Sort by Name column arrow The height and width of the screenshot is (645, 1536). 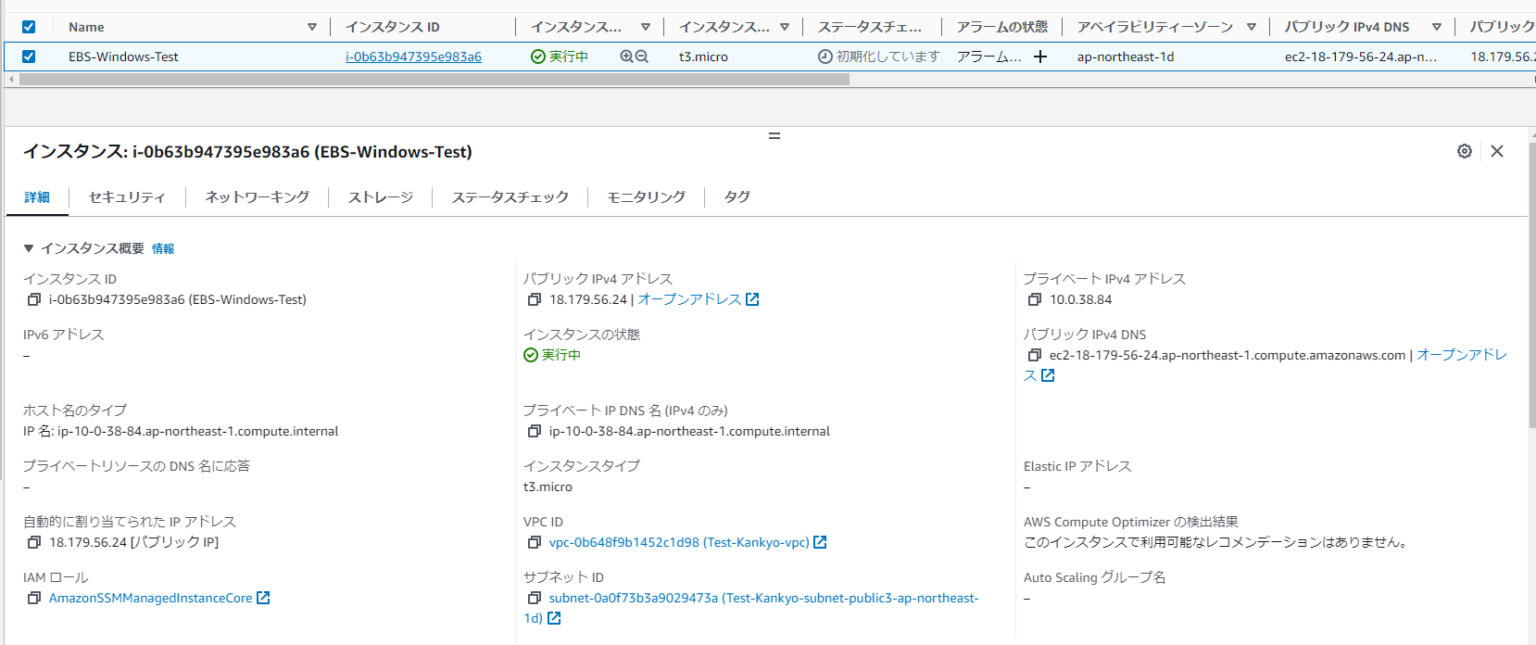tap(312, 27)
